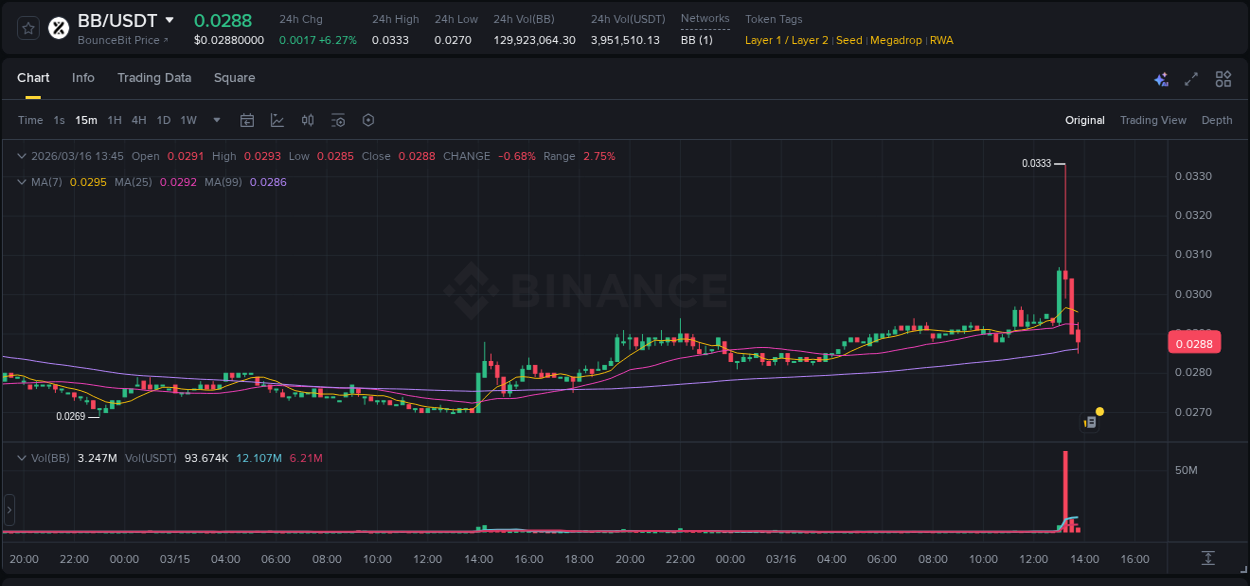The width and height of the screenshot is (1250, 586).
Task: Open the indicator settings icon
Action: point(338,119)
